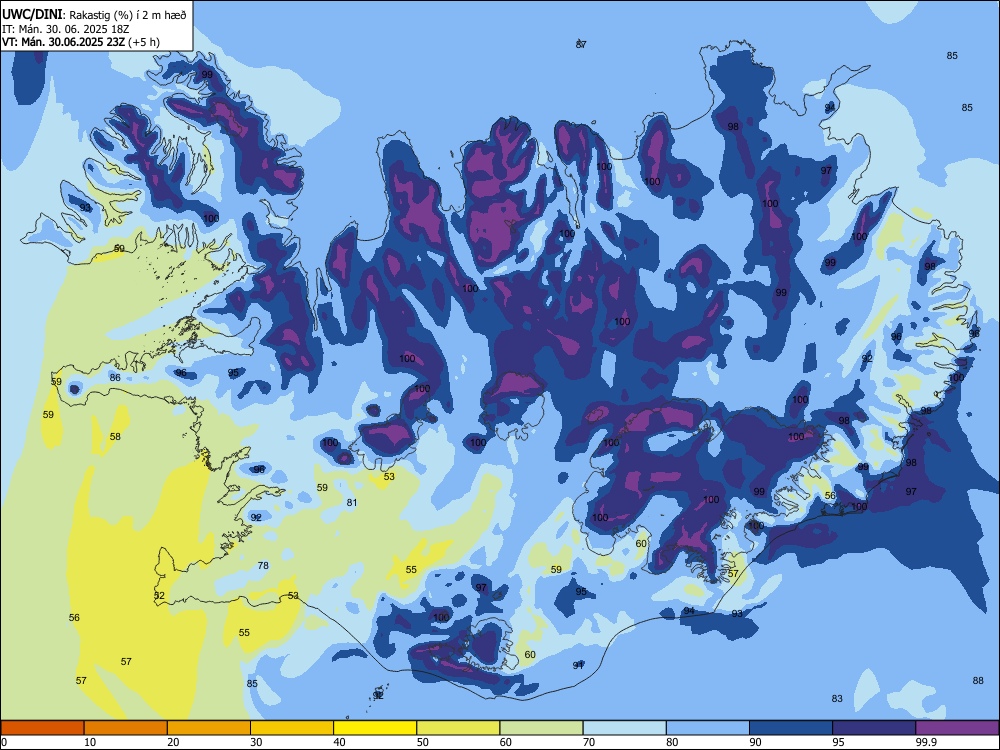This screenshot has height=750, width=1000.
Task: Click the '30' legend scale label
Action: 256,742
